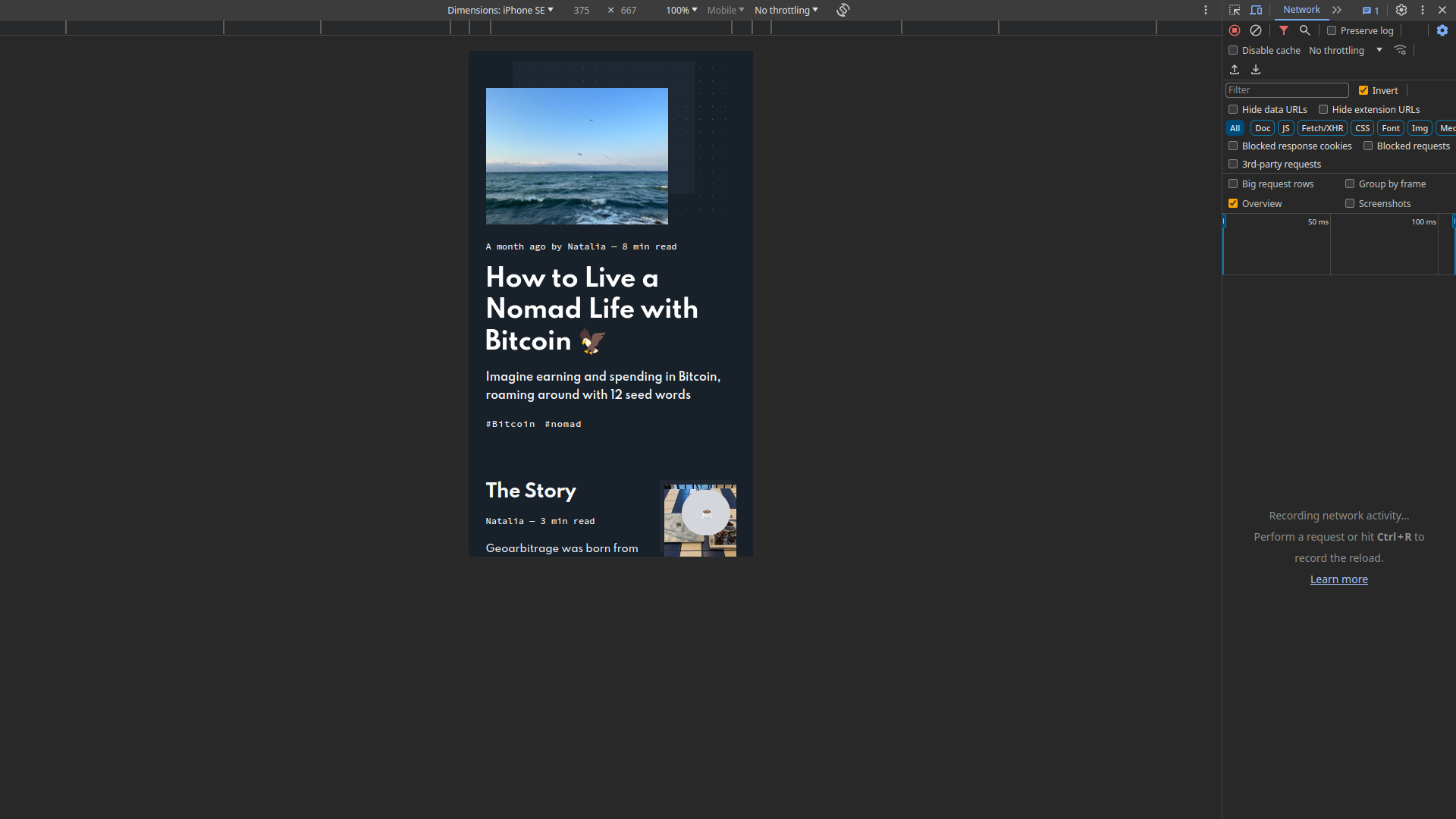Screen dimensions: 1456x819
Task: Click the Learn more link
Action: (x=1338, y=579)
